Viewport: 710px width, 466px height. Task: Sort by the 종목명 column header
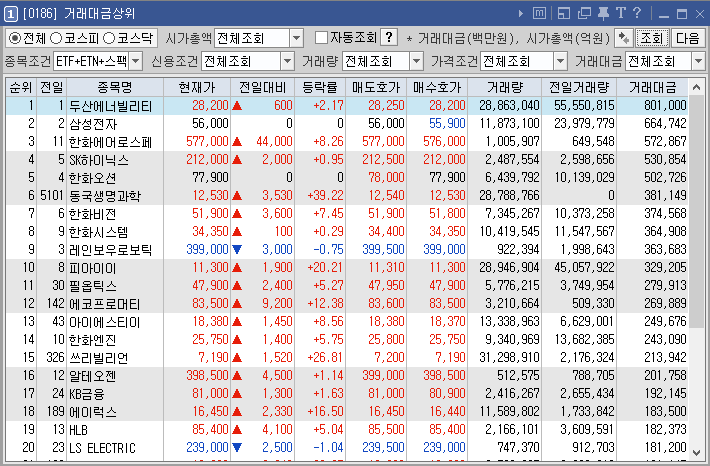[115, 87]
